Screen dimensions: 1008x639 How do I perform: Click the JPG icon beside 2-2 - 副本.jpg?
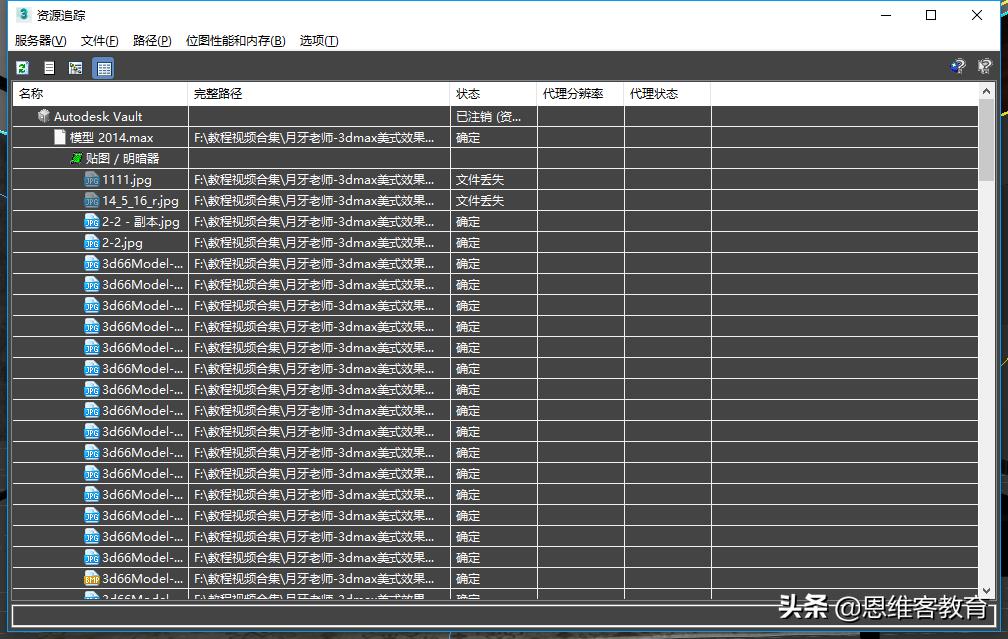[x=91, y=222]
